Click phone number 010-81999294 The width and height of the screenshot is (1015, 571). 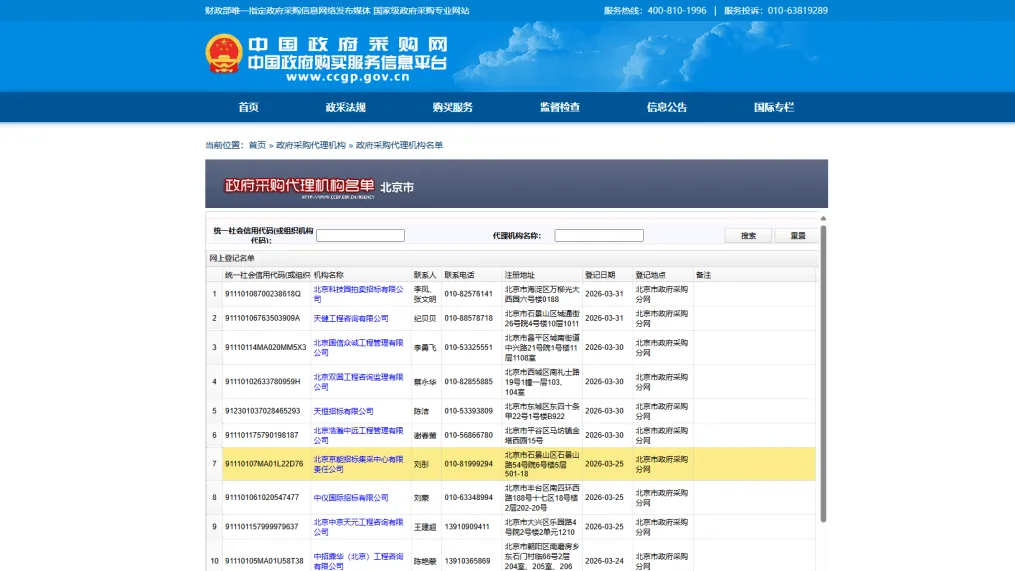point(469,464)
